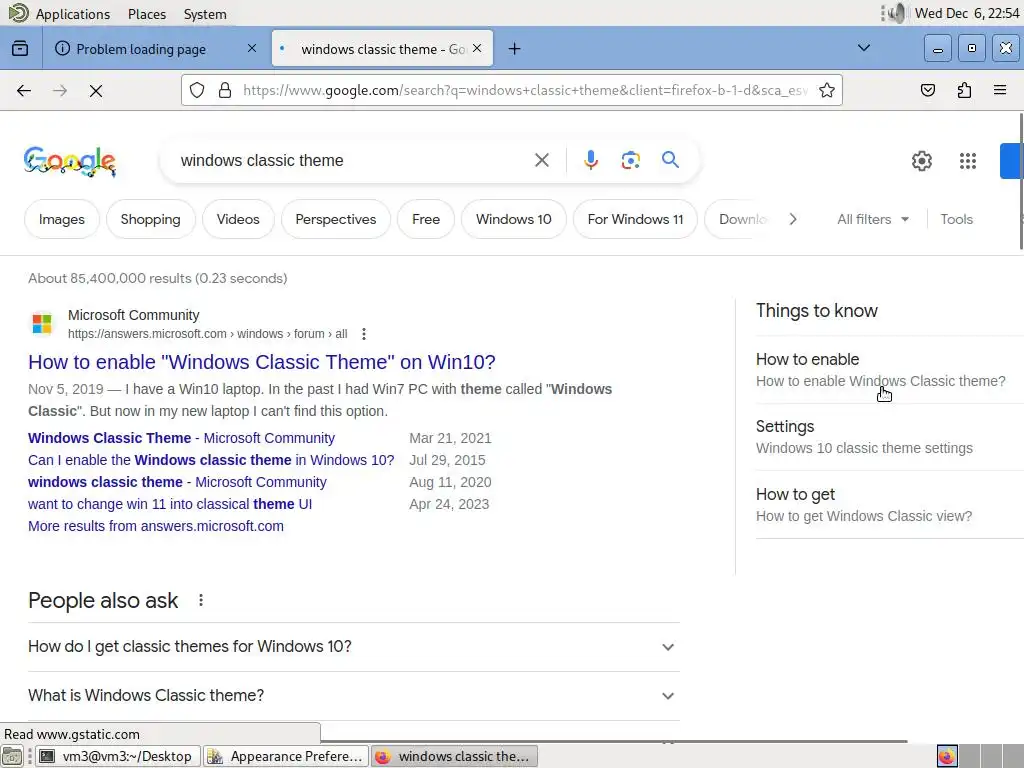This screenshot has height=768, width=1024.
Task: Stop loading the page
Action: pyautogui.click(x=96, y=91)
